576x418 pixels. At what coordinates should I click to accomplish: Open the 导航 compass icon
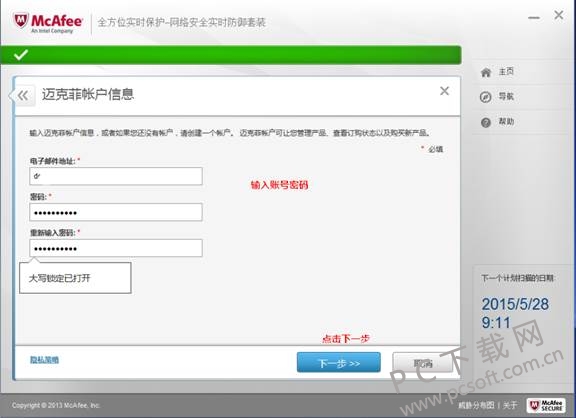(486, 97)
